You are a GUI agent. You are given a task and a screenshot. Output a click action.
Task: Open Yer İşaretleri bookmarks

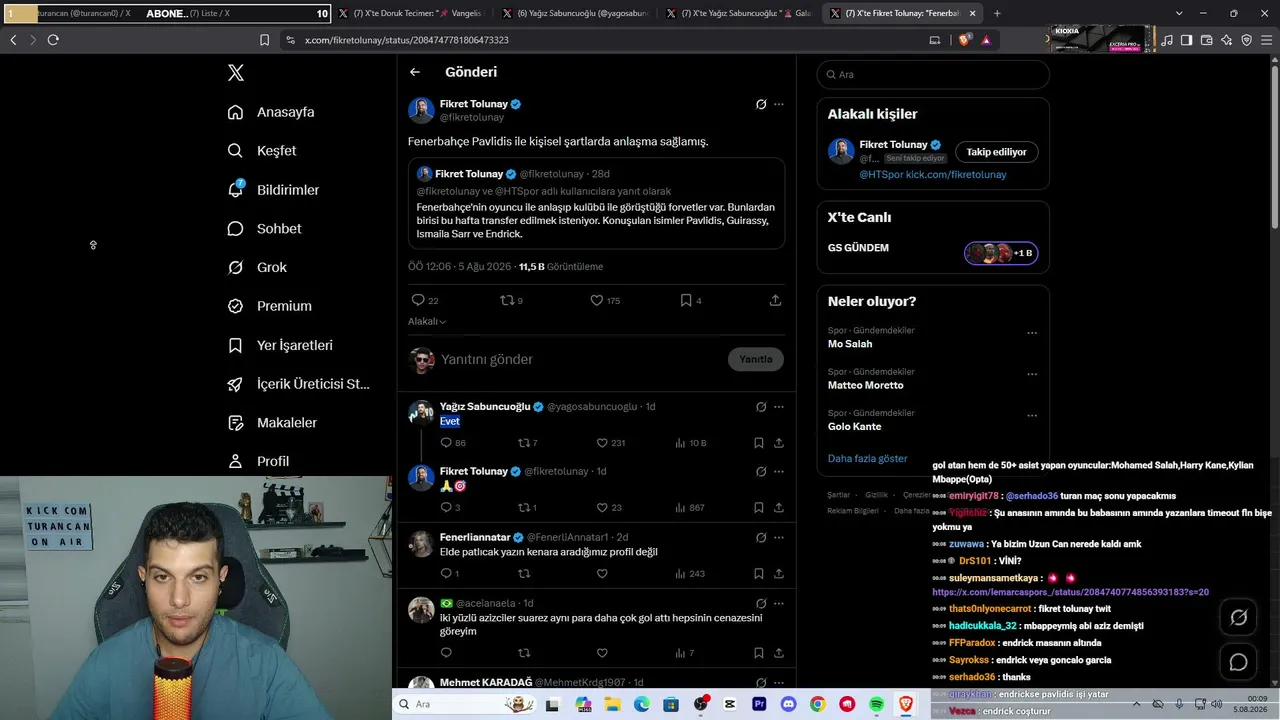click(280, 345)
